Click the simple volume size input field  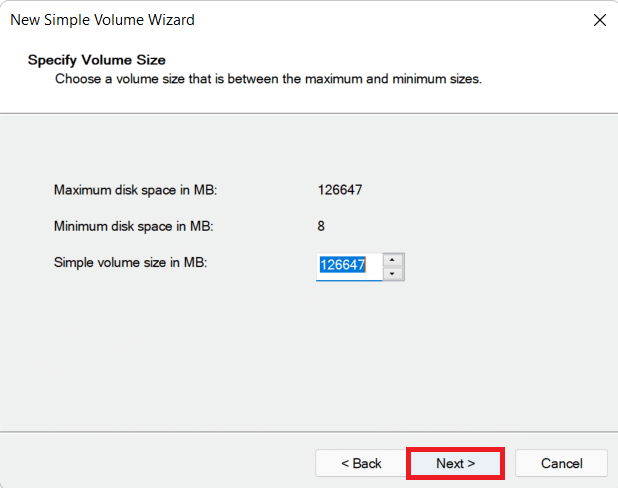349,266
